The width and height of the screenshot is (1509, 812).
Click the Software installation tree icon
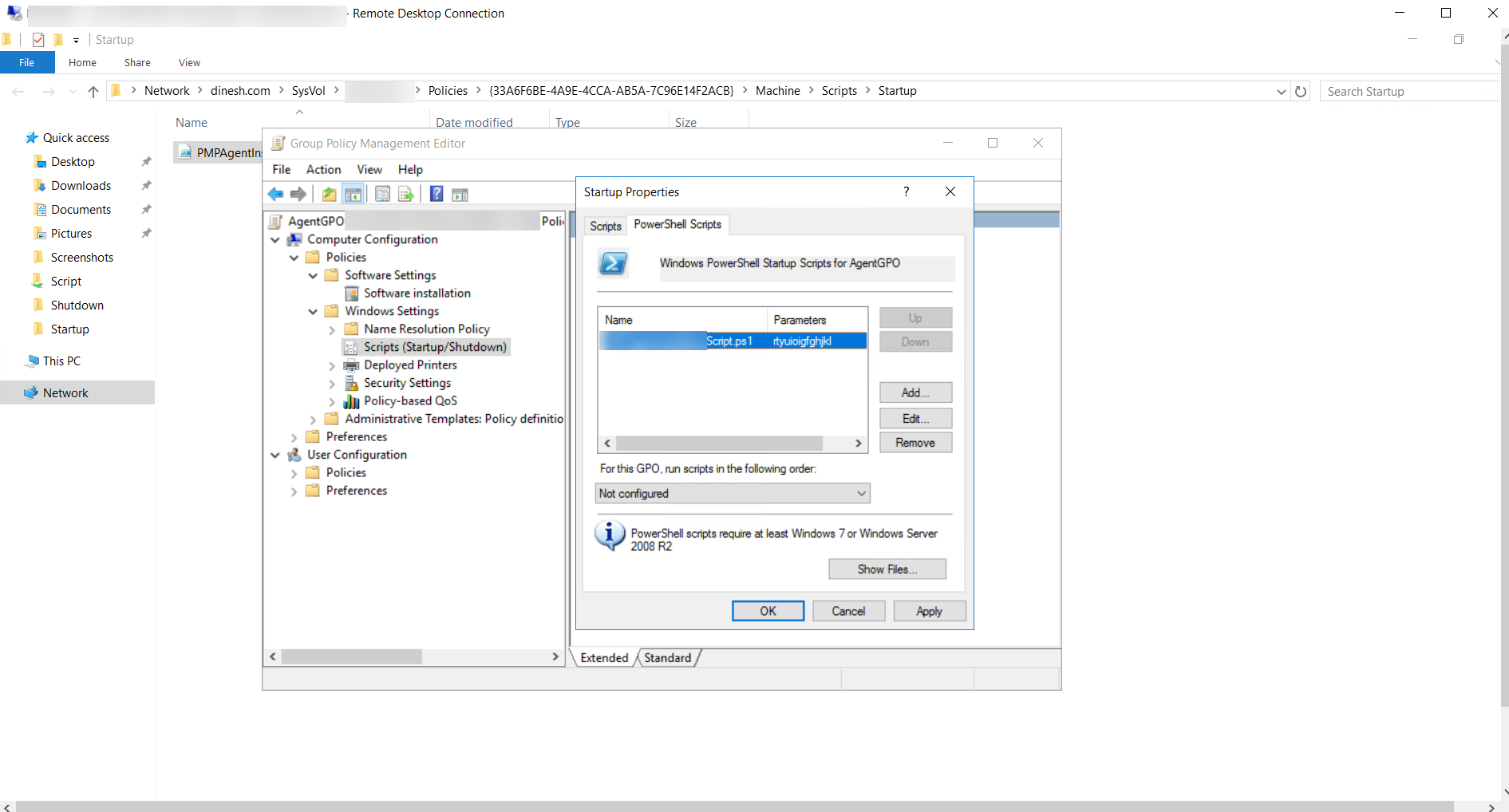pyautogui.click(x=351, y=294)
